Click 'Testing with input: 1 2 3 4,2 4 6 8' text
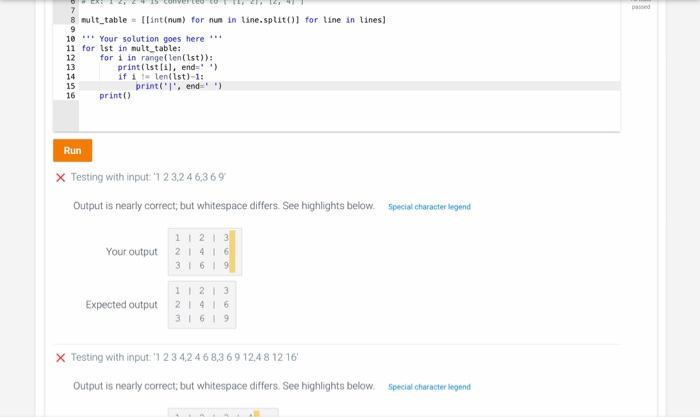The width and height of the screenshot is (700, 417). coord(184,357)
